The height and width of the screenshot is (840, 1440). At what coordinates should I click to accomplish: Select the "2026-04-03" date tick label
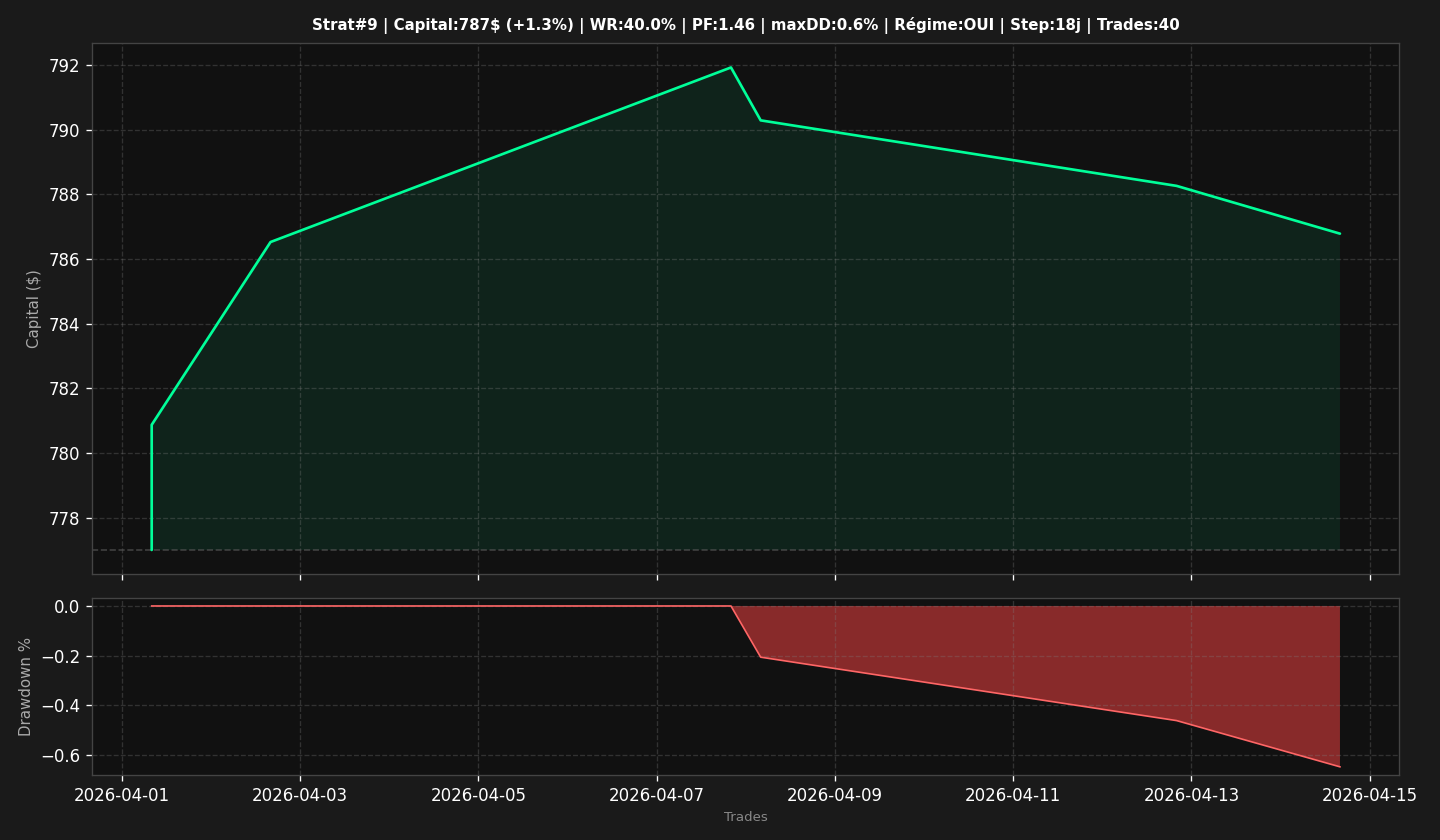[300, 795]
